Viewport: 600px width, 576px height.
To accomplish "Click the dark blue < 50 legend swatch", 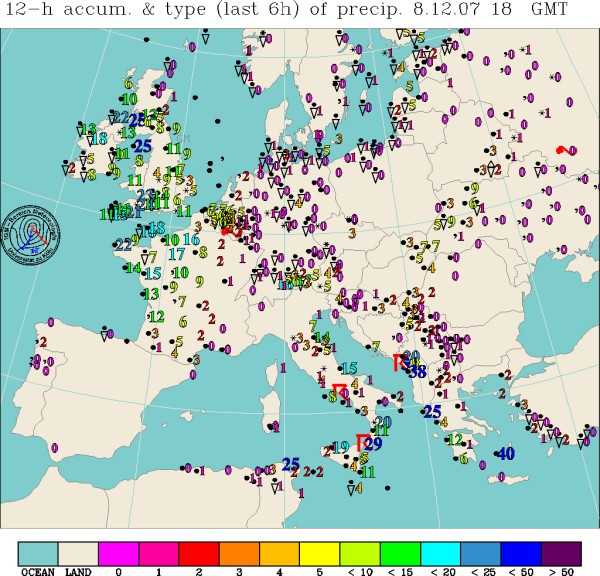I will coord(521,552).
